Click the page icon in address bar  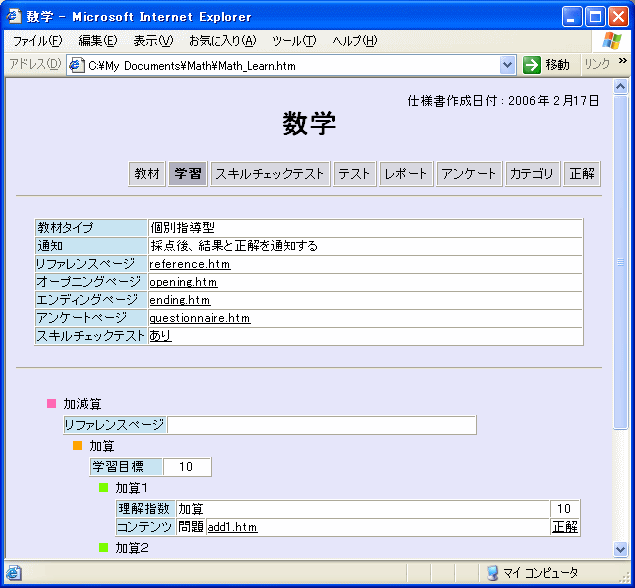pyautogui.click(x=76, y=65)
